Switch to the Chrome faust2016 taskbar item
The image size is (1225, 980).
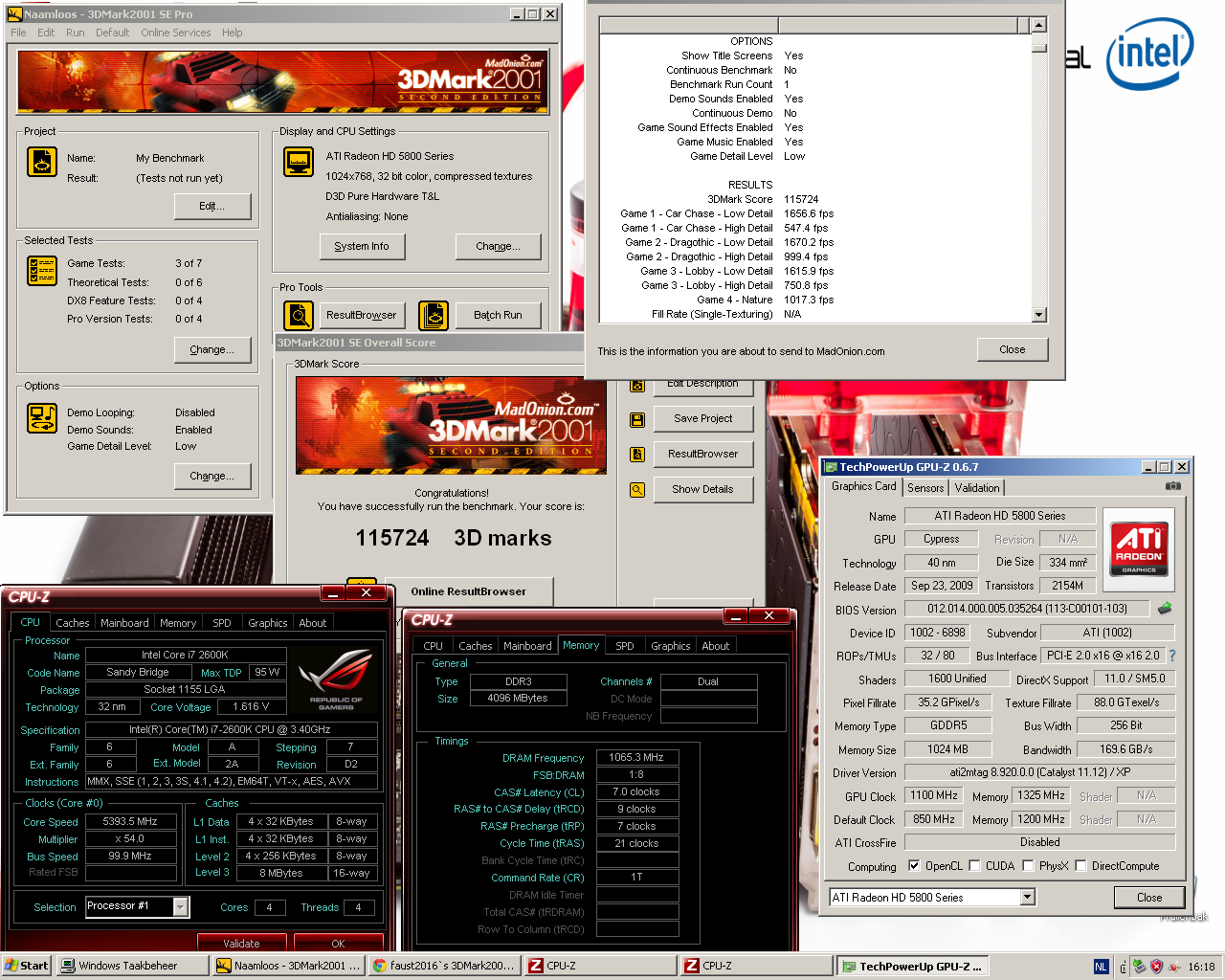click(x=444, y=966)
